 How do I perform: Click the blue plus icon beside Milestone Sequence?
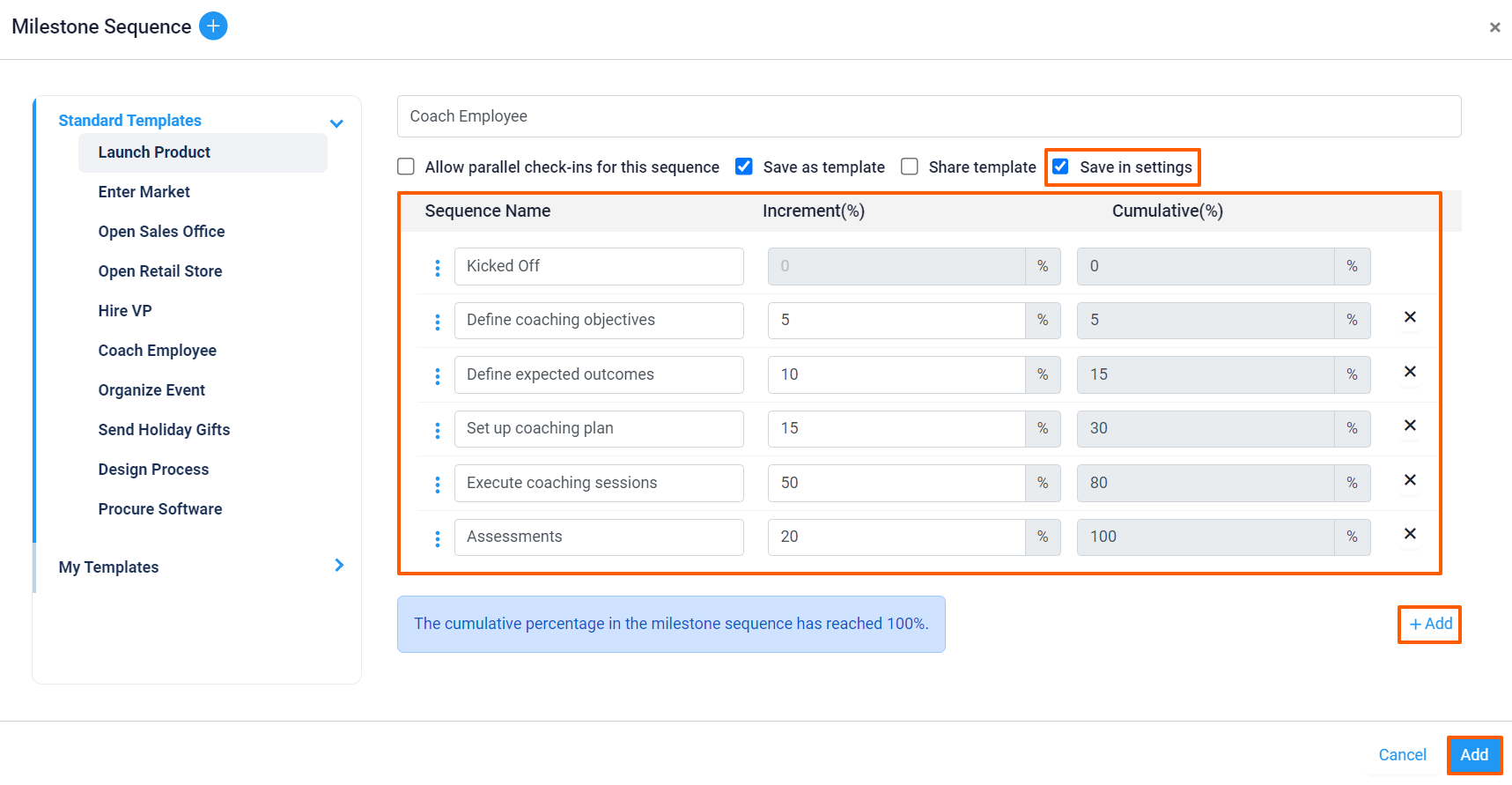(212, 26)
